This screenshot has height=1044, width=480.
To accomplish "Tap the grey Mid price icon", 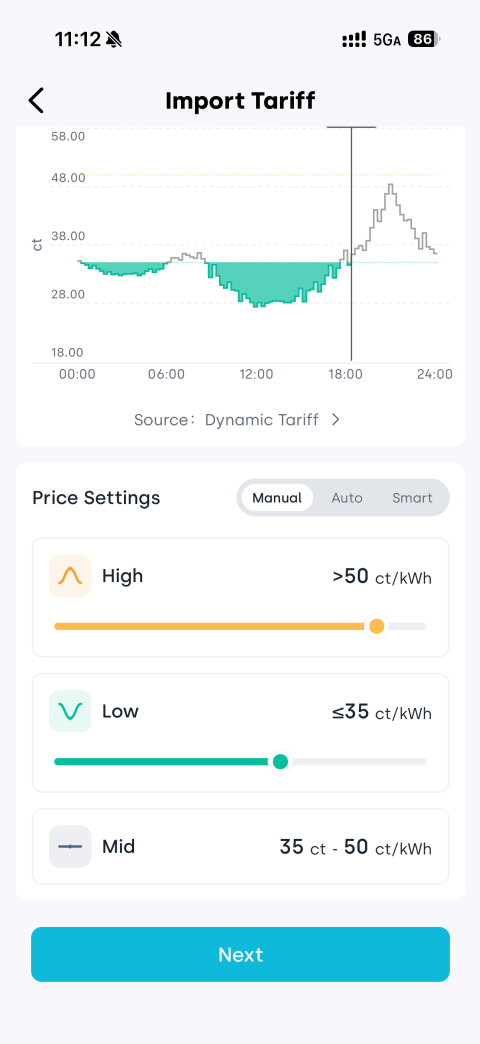I will [70, 846].
